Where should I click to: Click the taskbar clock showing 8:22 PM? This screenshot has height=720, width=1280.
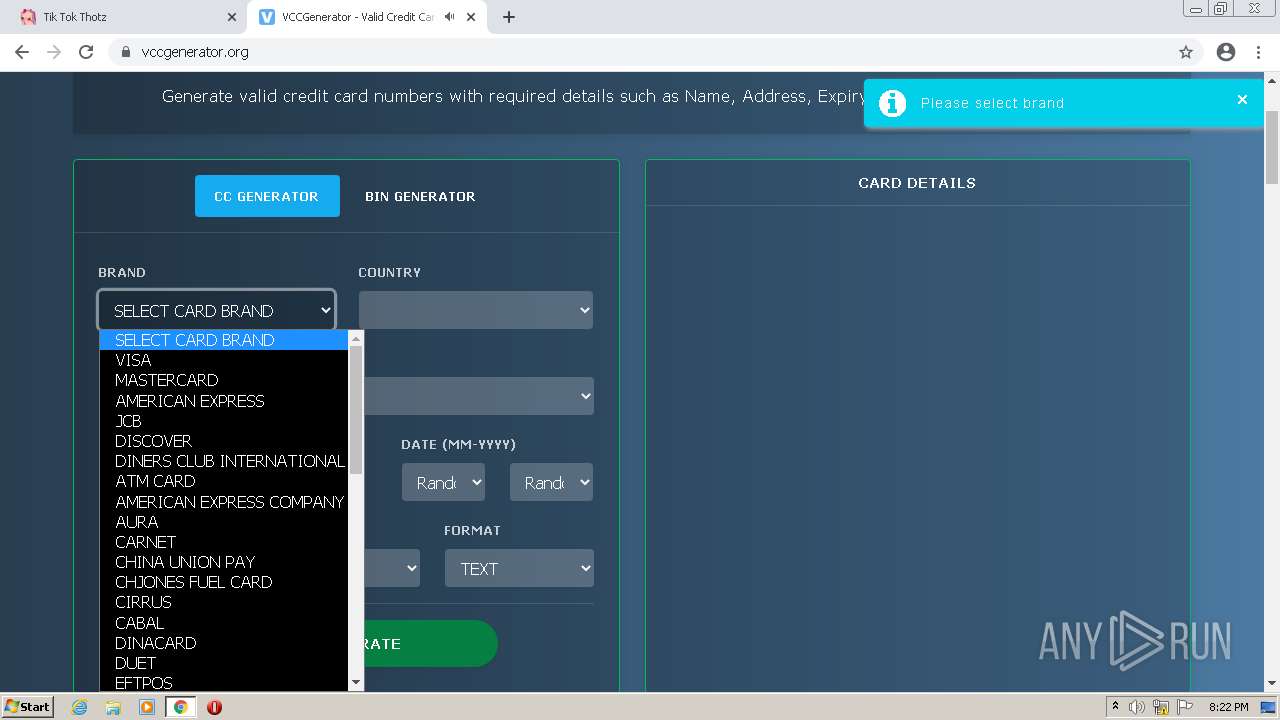(x=1228, y=707)
